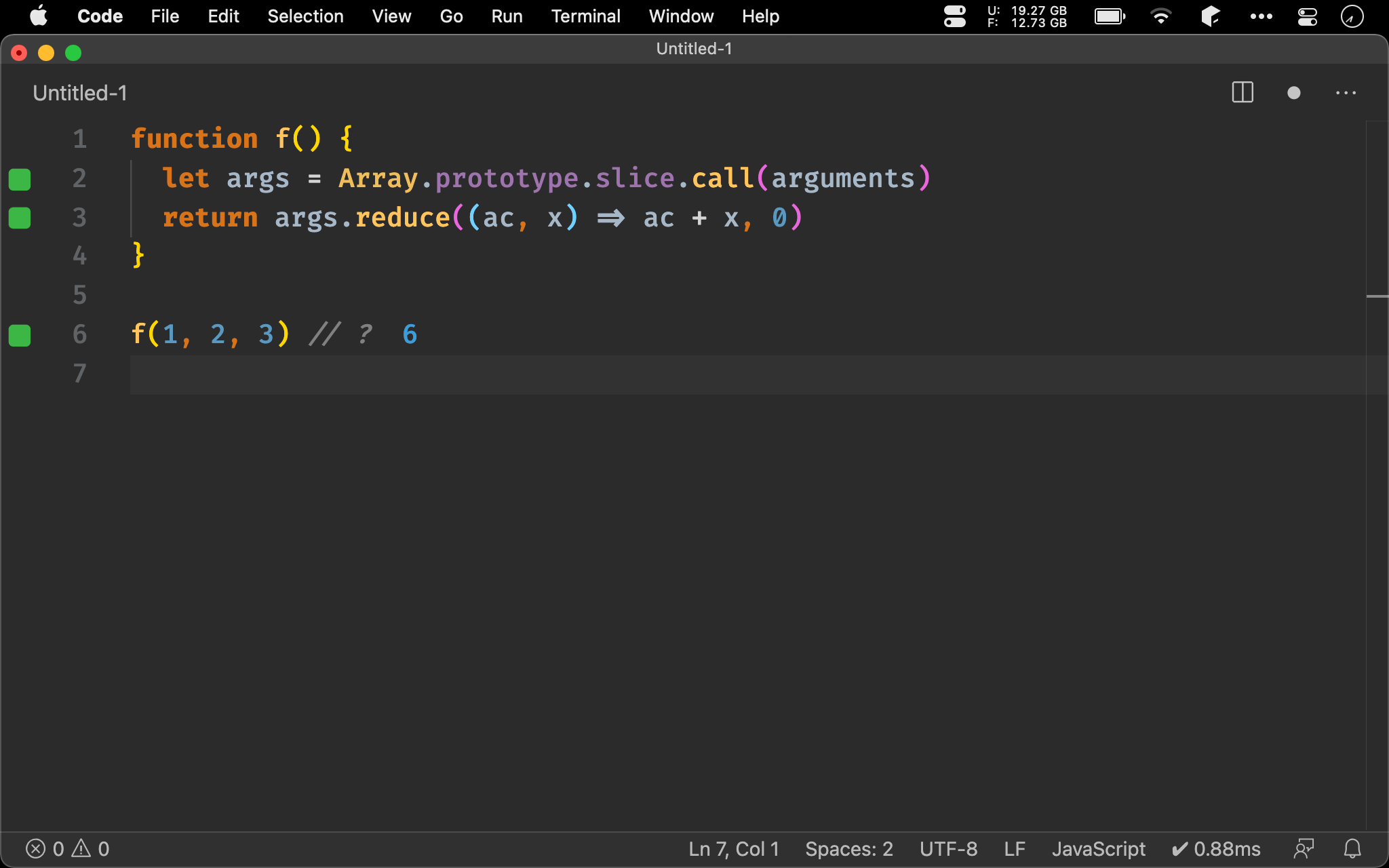Click the minimap scrollbar slider on right edge
Screen dimensions: 1389x868
coord(1377,296)
